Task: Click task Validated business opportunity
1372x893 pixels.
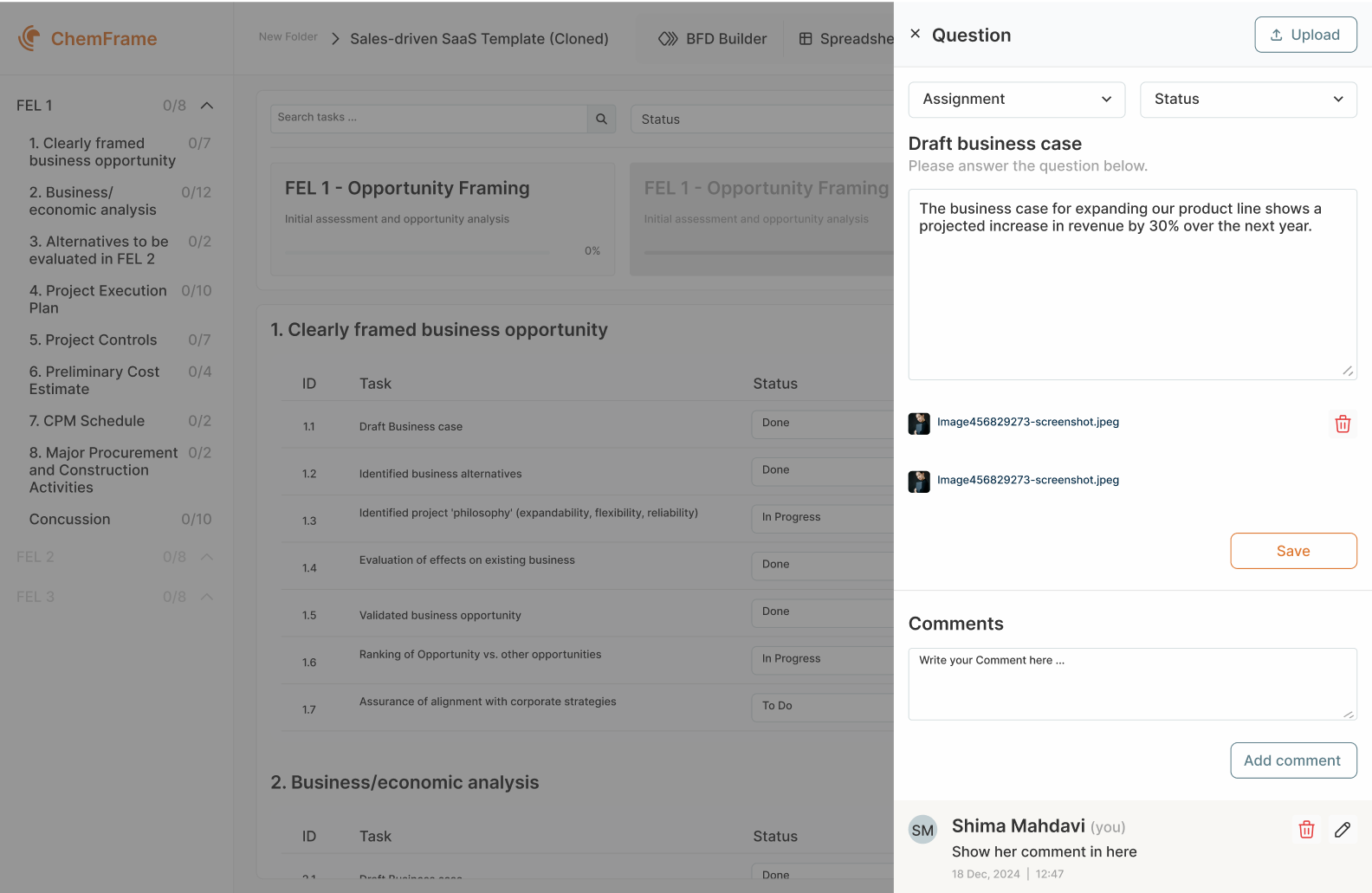Action: [440, 616]
